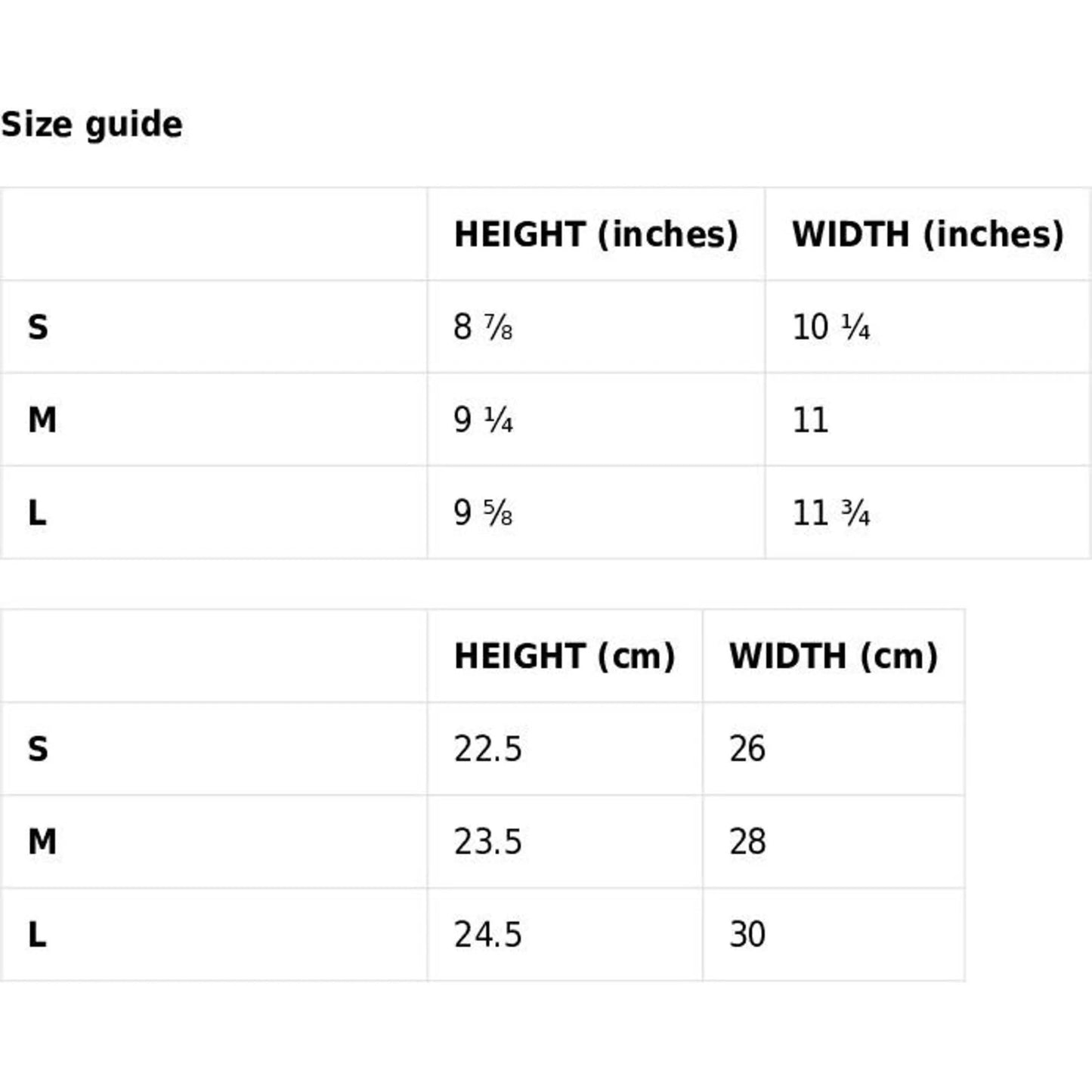Click the L row label in cm table
1092x1092 pixels.
click(37, 935)
